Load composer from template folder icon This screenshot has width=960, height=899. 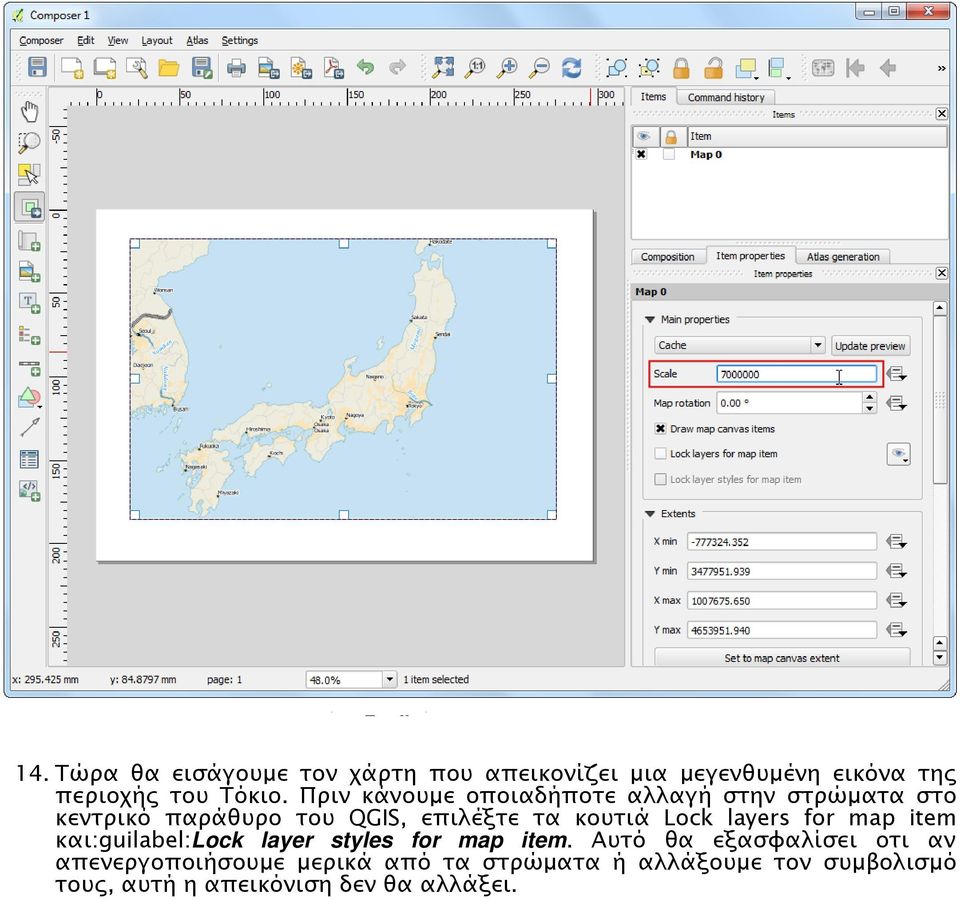(169, 67)
